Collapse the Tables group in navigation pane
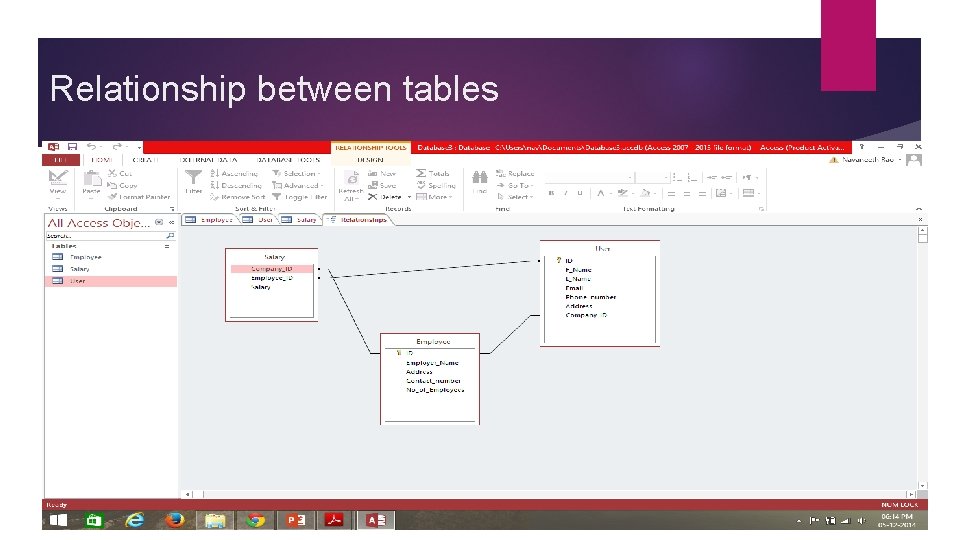This screenshot has width=960, height=540. pyautogui.click(x=167, y=246)
